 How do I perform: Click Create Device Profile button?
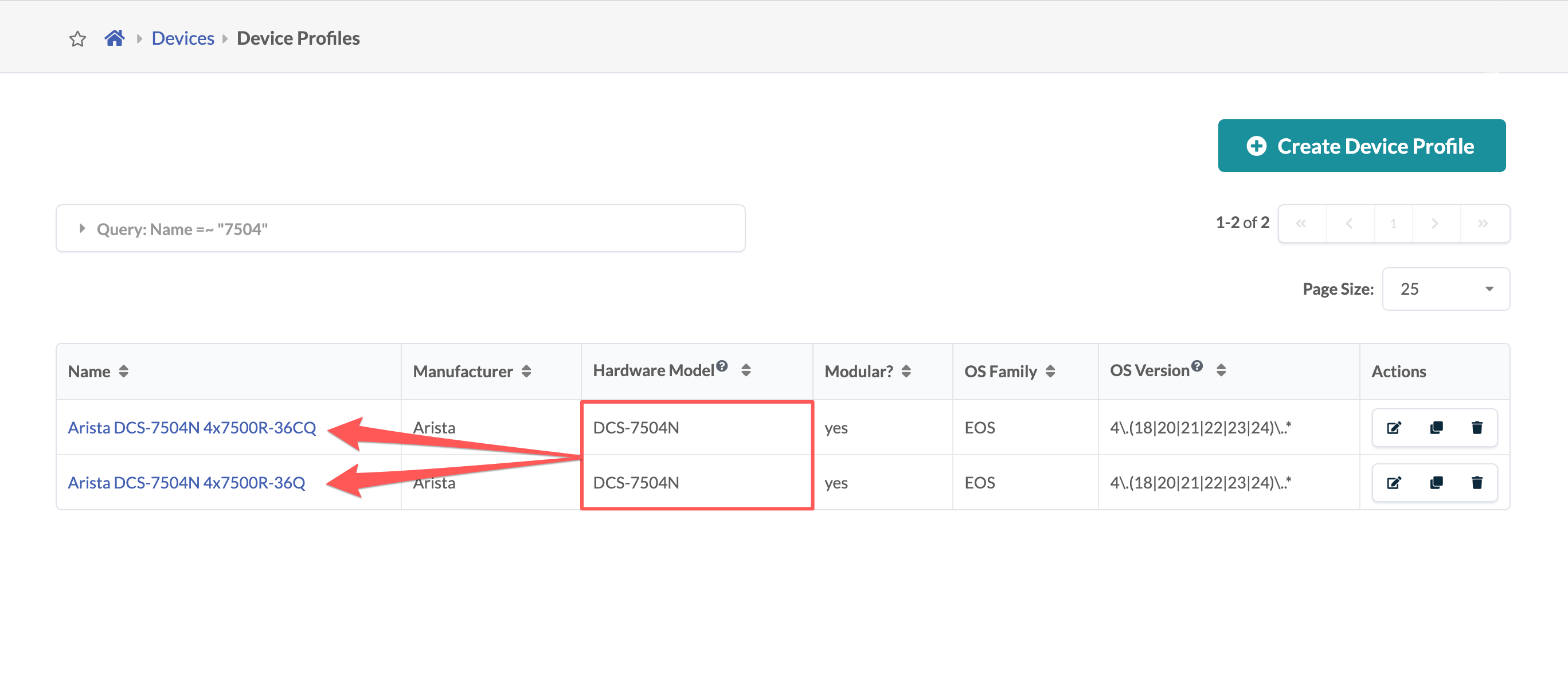coord(1361,146)
